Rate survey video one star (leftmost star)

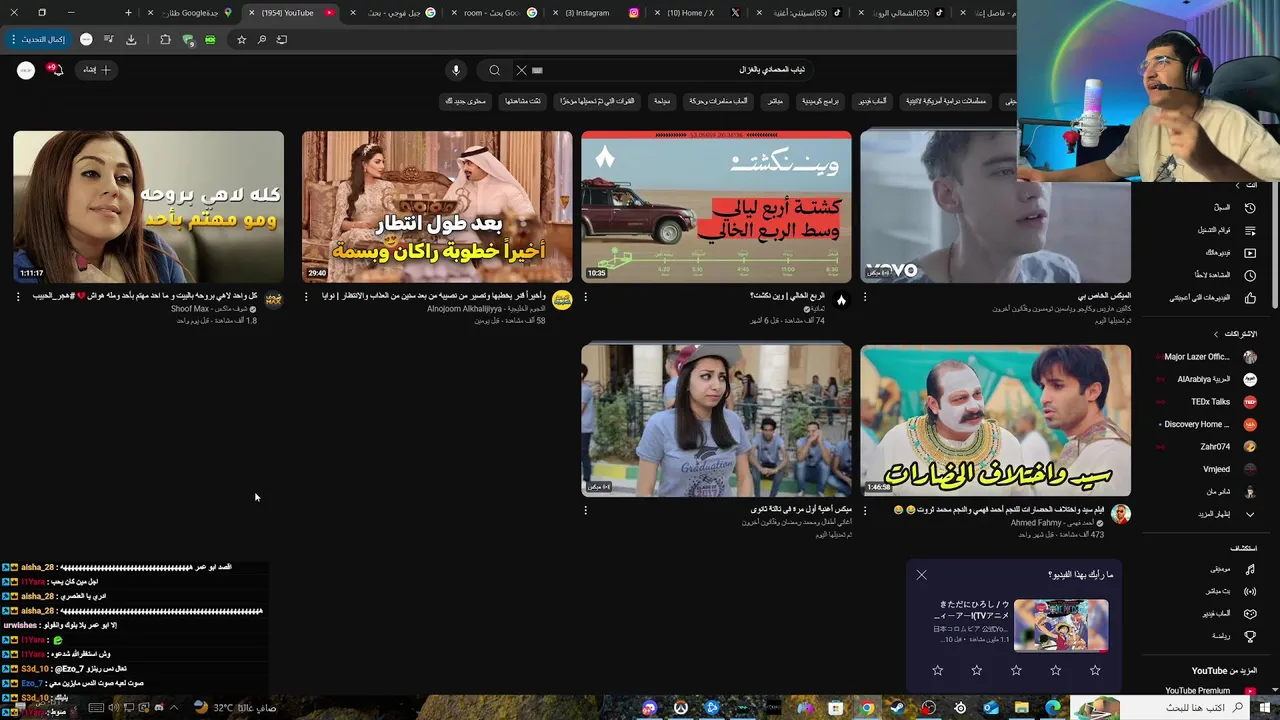click(937, 670)
